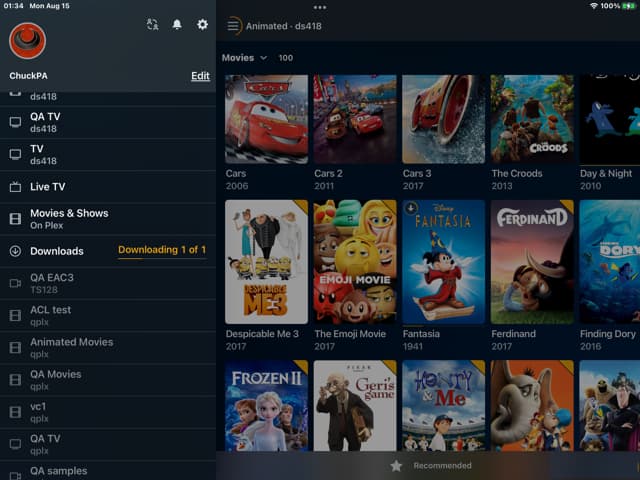The height and width of the screenshot is (480, 640).
Task: Open the Cars 2006 poster
Action: [266, 119]
